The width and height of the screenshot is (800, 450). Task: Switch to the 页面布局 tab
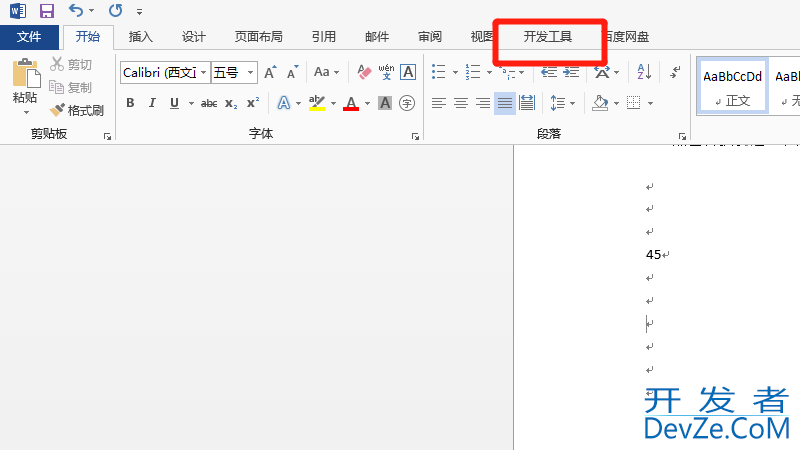pos(258,37)
